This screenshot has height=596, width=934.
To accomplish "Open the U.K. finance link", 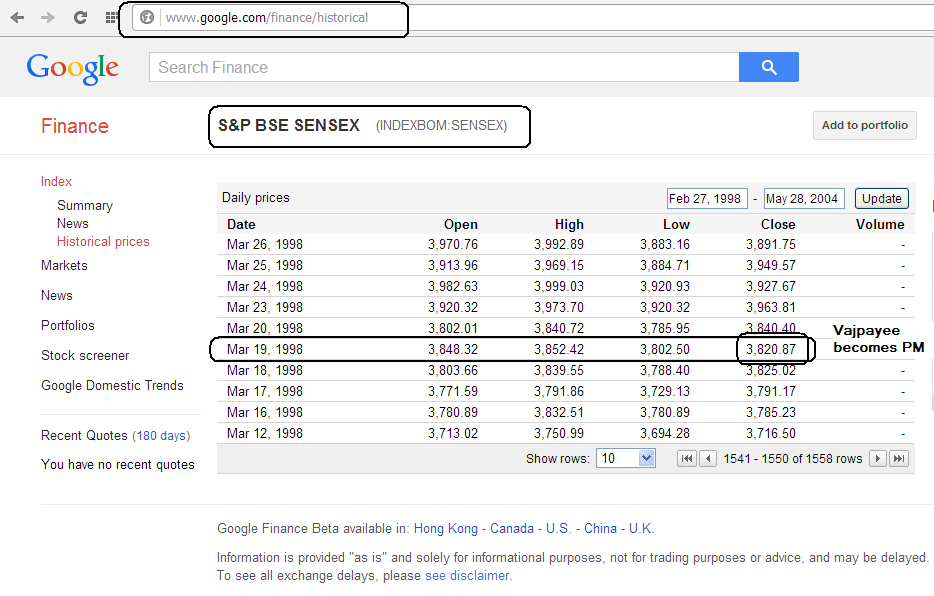I will point(641,529).
